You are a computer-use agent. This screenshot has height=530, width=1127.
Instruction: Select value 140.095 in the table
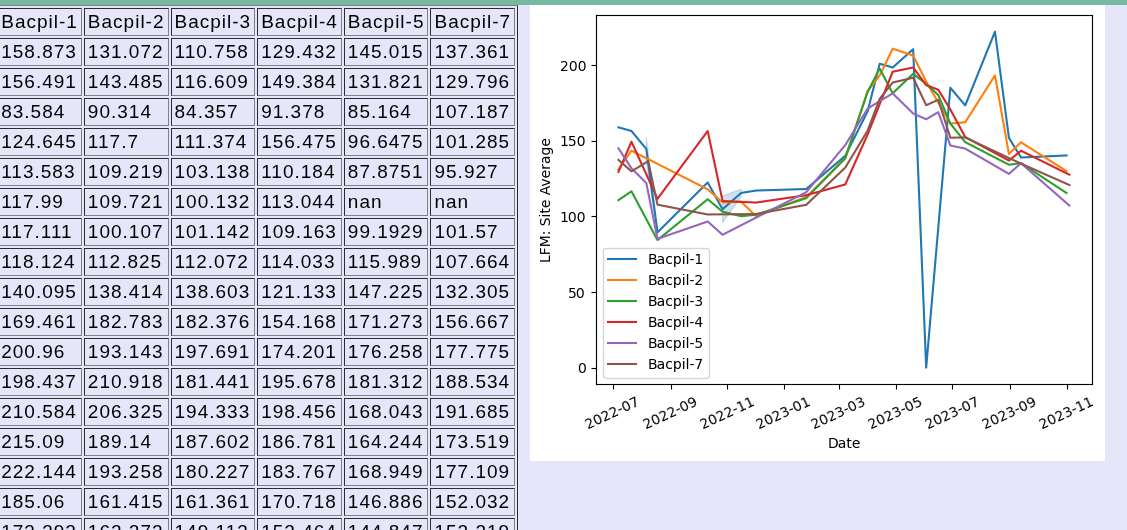pyautogui.click(x=41, y=292)
